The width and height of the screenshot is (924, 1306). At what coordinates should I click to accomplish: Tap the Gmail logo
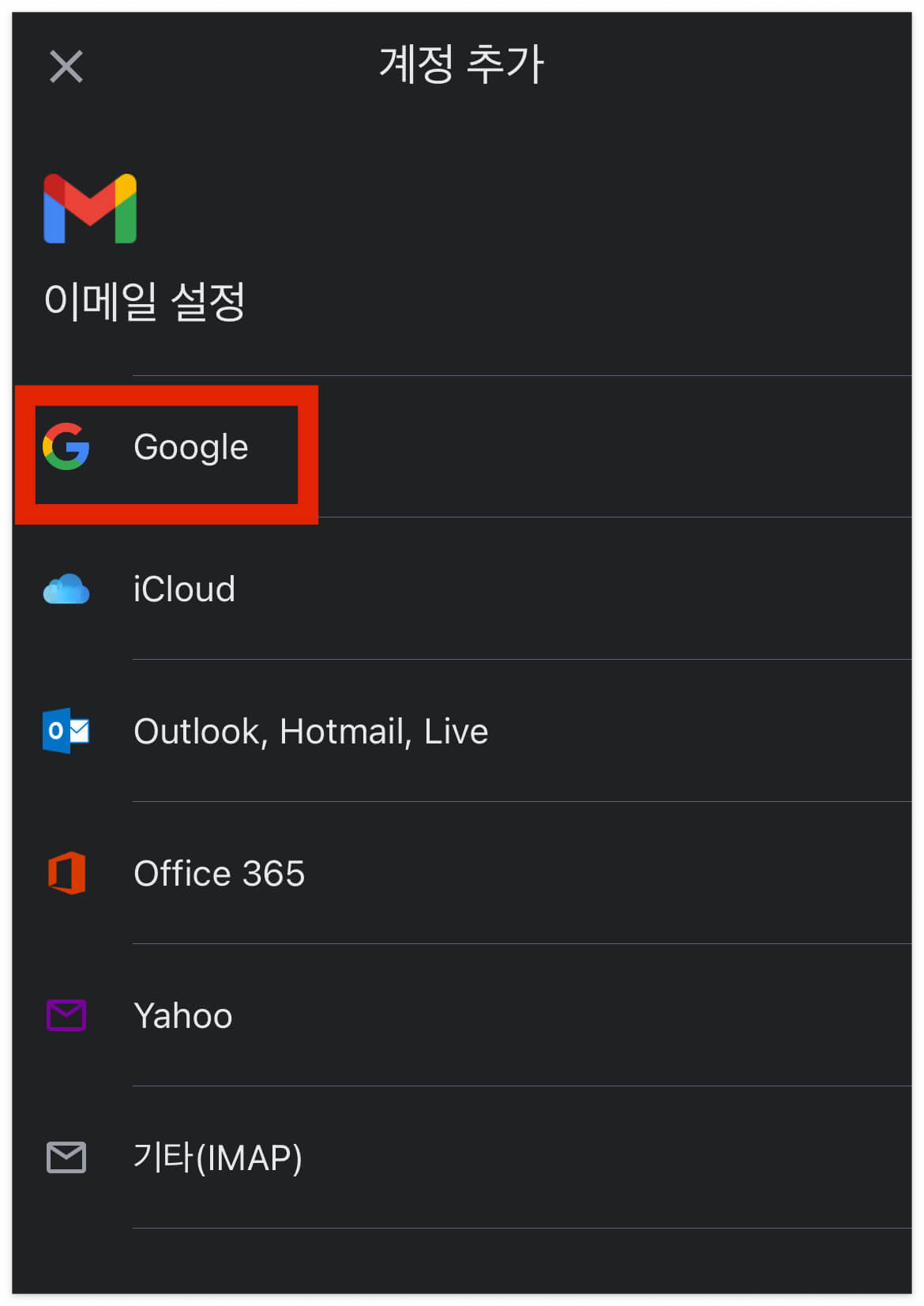pyautogui.click(x=90, y=209)
